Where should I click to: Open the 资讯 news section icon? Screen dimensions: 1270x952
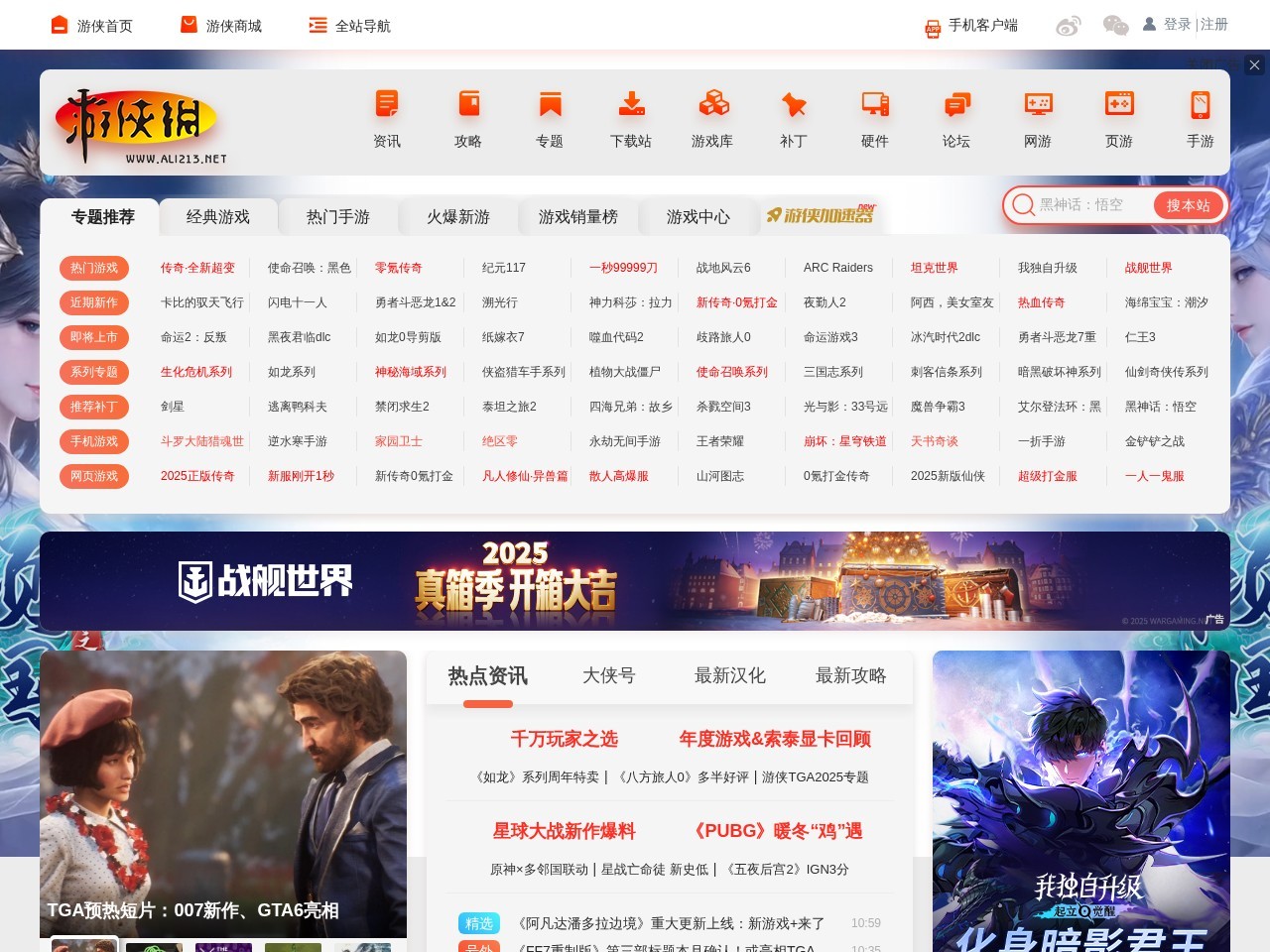[386, 114]
